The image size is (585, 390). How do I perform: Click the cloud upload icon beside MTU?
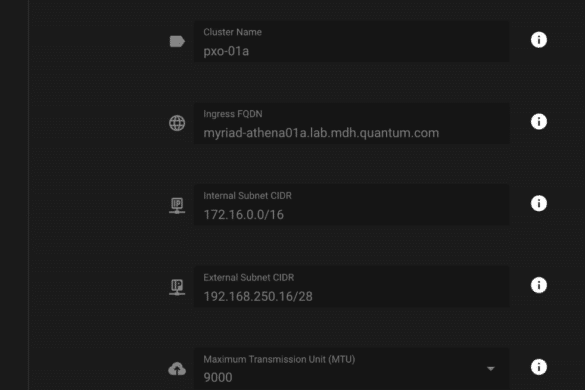177,369
